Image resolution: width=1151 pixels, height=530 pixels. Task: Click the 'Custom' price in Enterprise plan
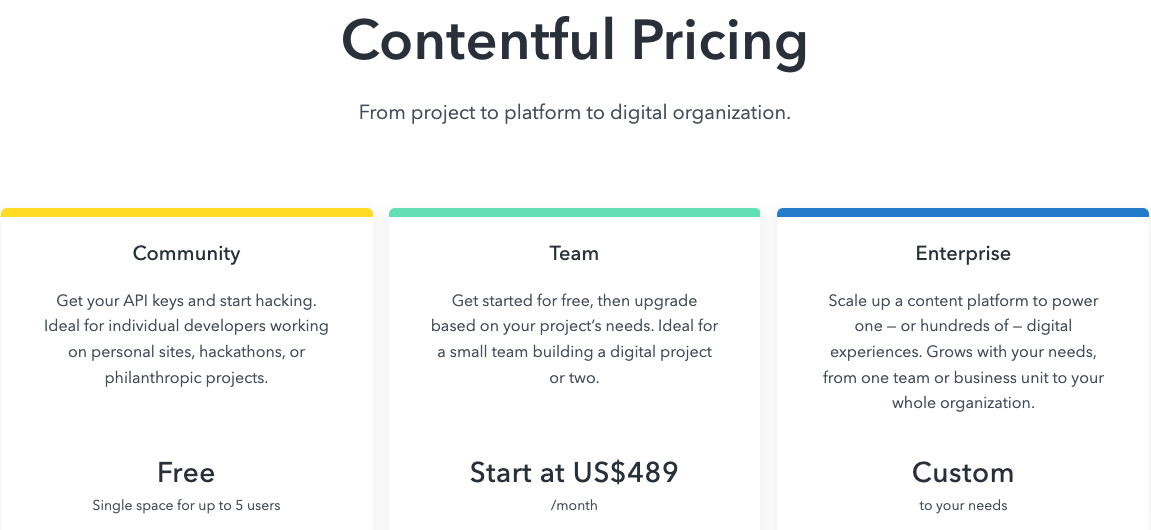tap(963, 472)
